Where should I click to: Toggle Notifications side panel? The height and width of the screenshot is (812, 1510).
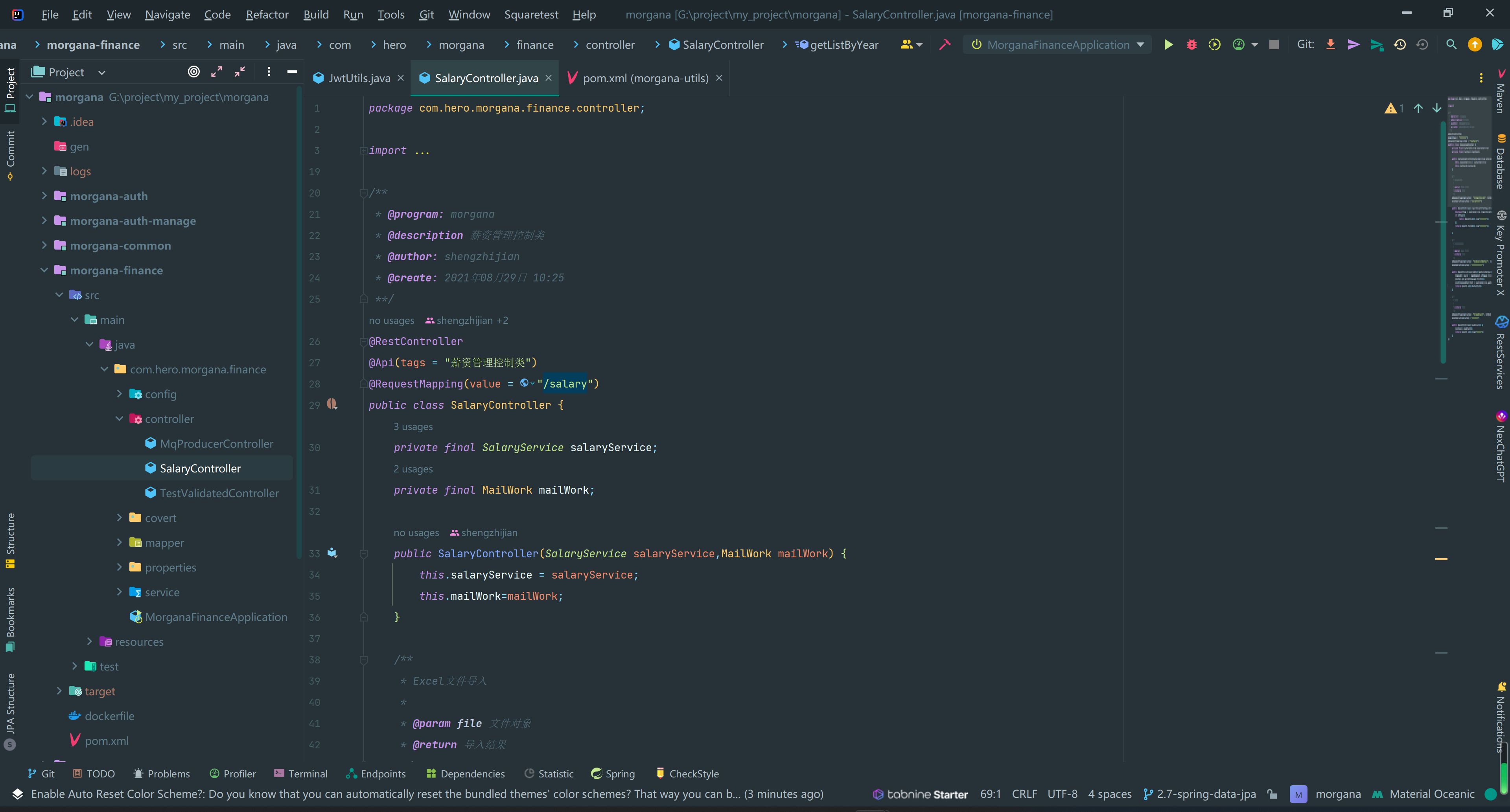(1500, 718)
